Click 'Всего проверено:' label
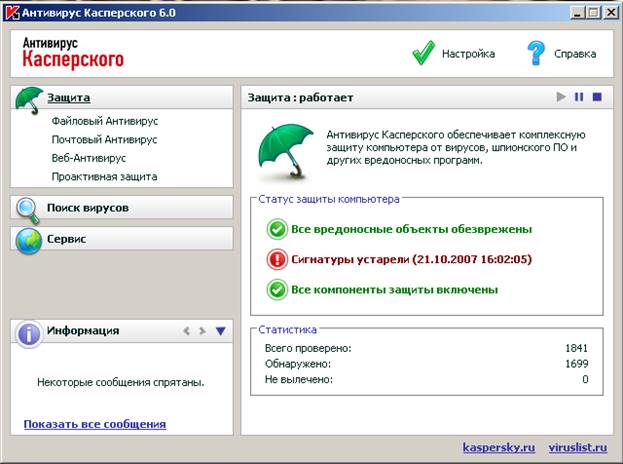 308,348
